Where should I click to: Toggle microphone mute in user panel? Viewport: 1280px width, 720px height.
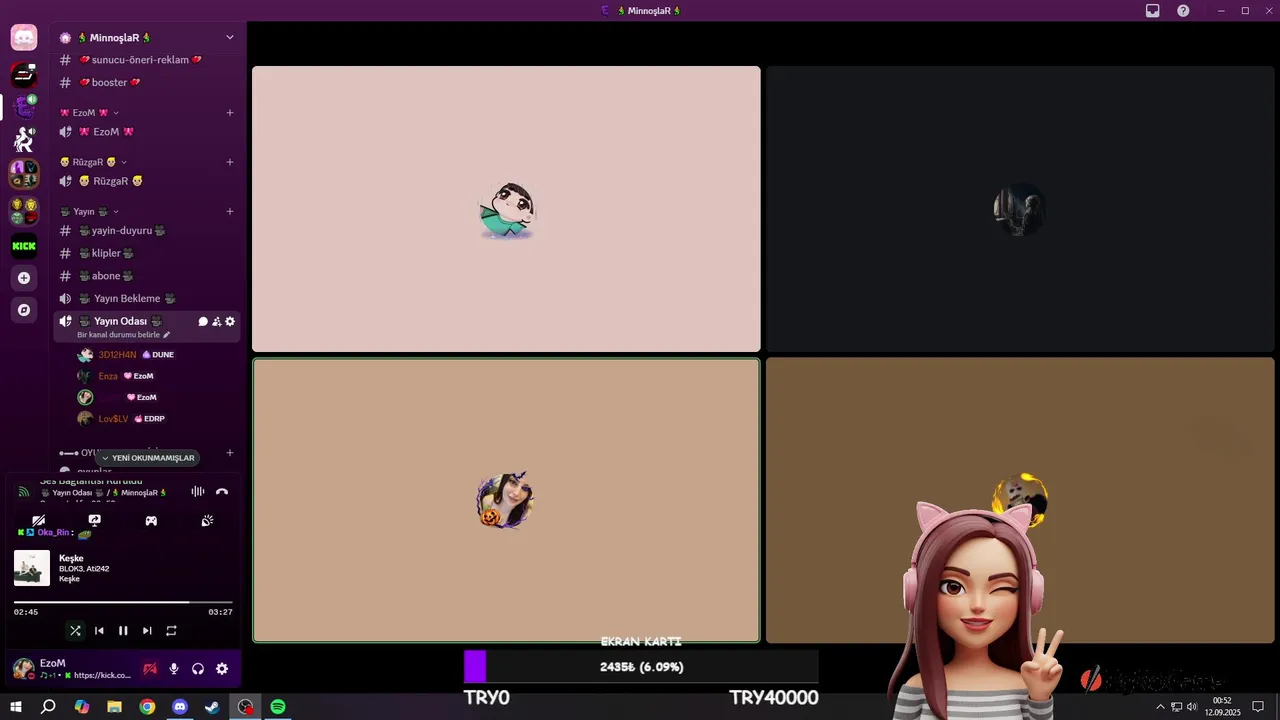coord(174,669)
